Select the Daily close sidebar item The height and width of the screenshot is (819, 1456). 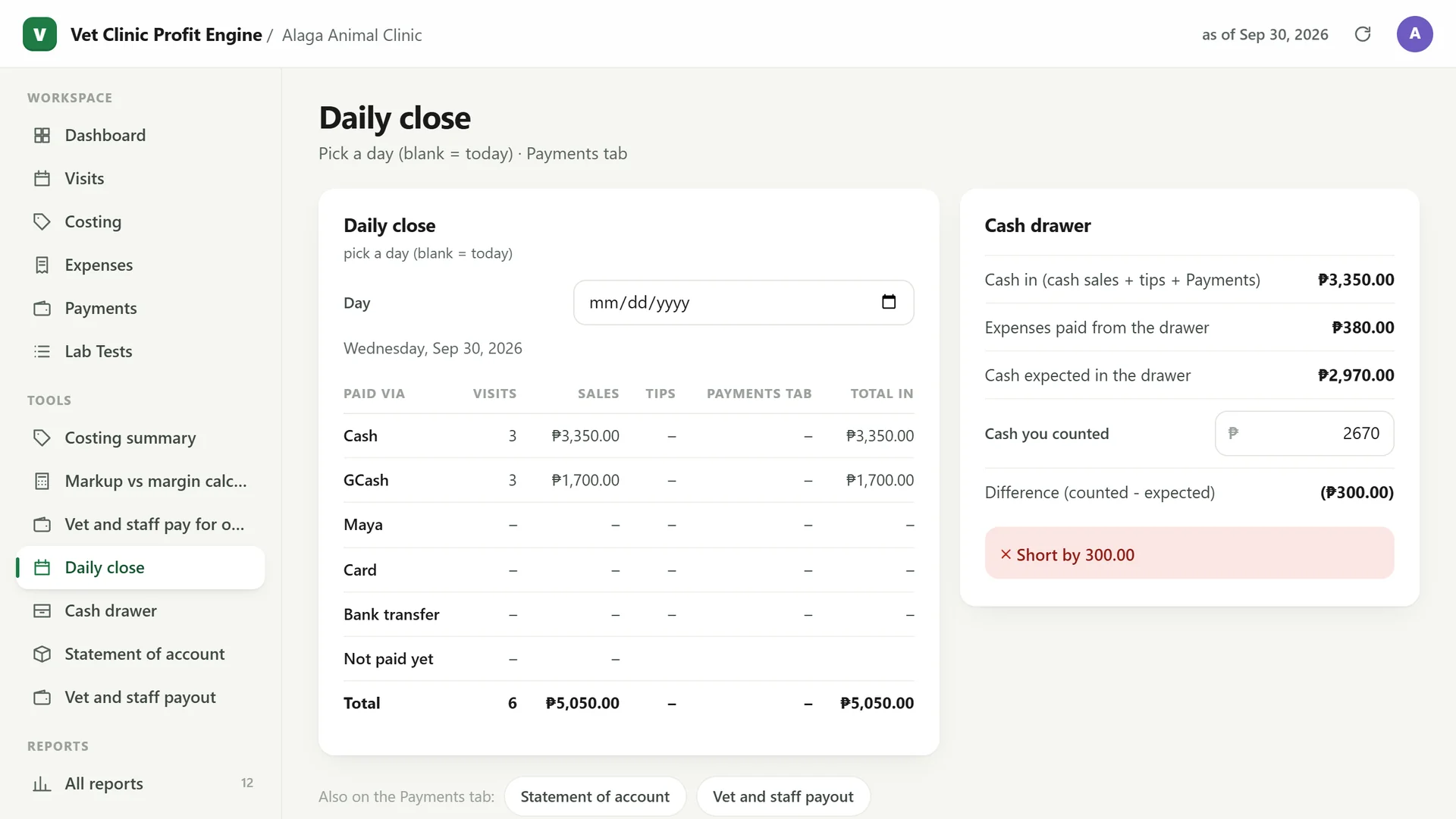[x=140, y=567]
